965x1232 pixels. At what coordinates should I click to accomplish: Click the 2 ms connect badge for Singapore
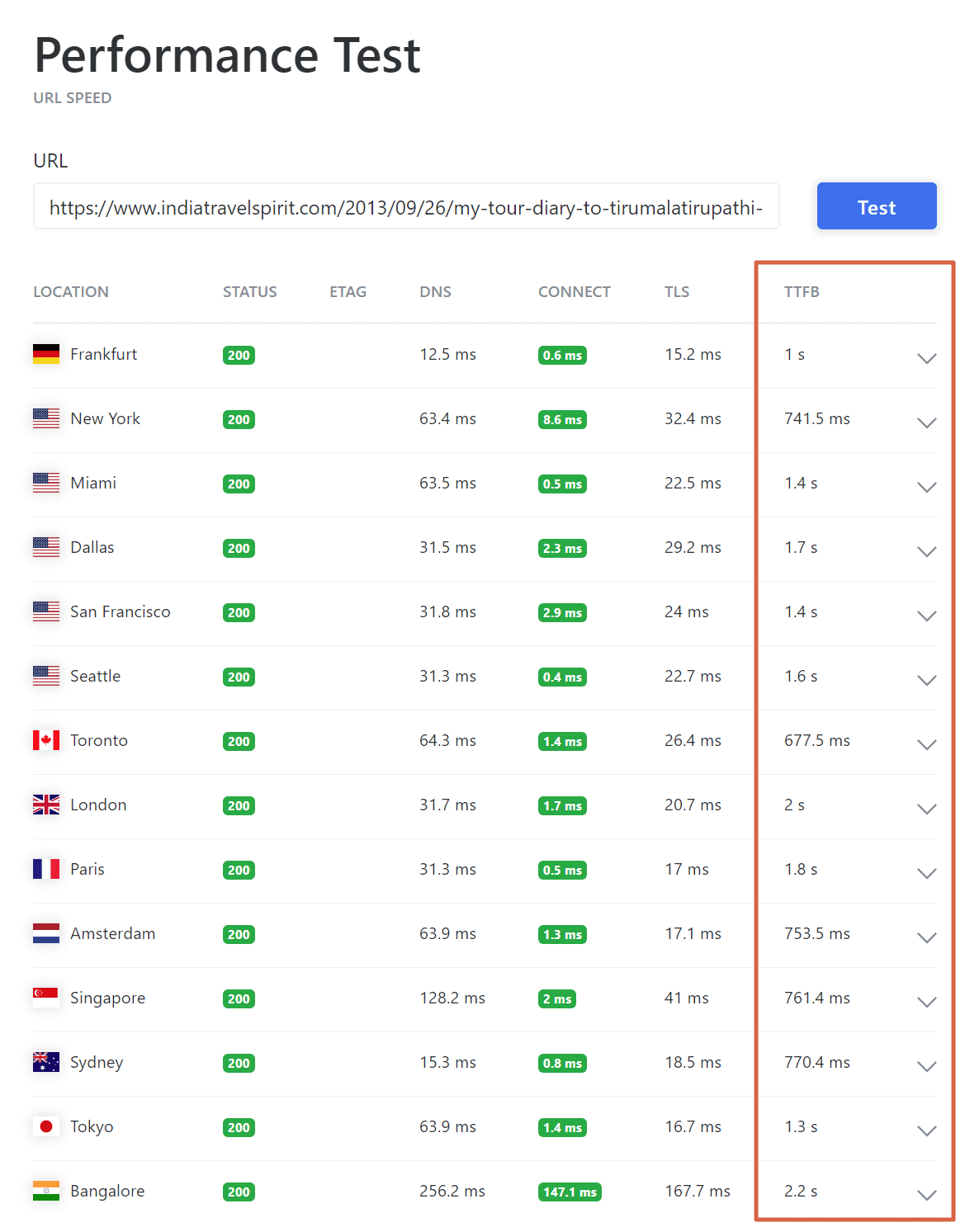[557, 998]
